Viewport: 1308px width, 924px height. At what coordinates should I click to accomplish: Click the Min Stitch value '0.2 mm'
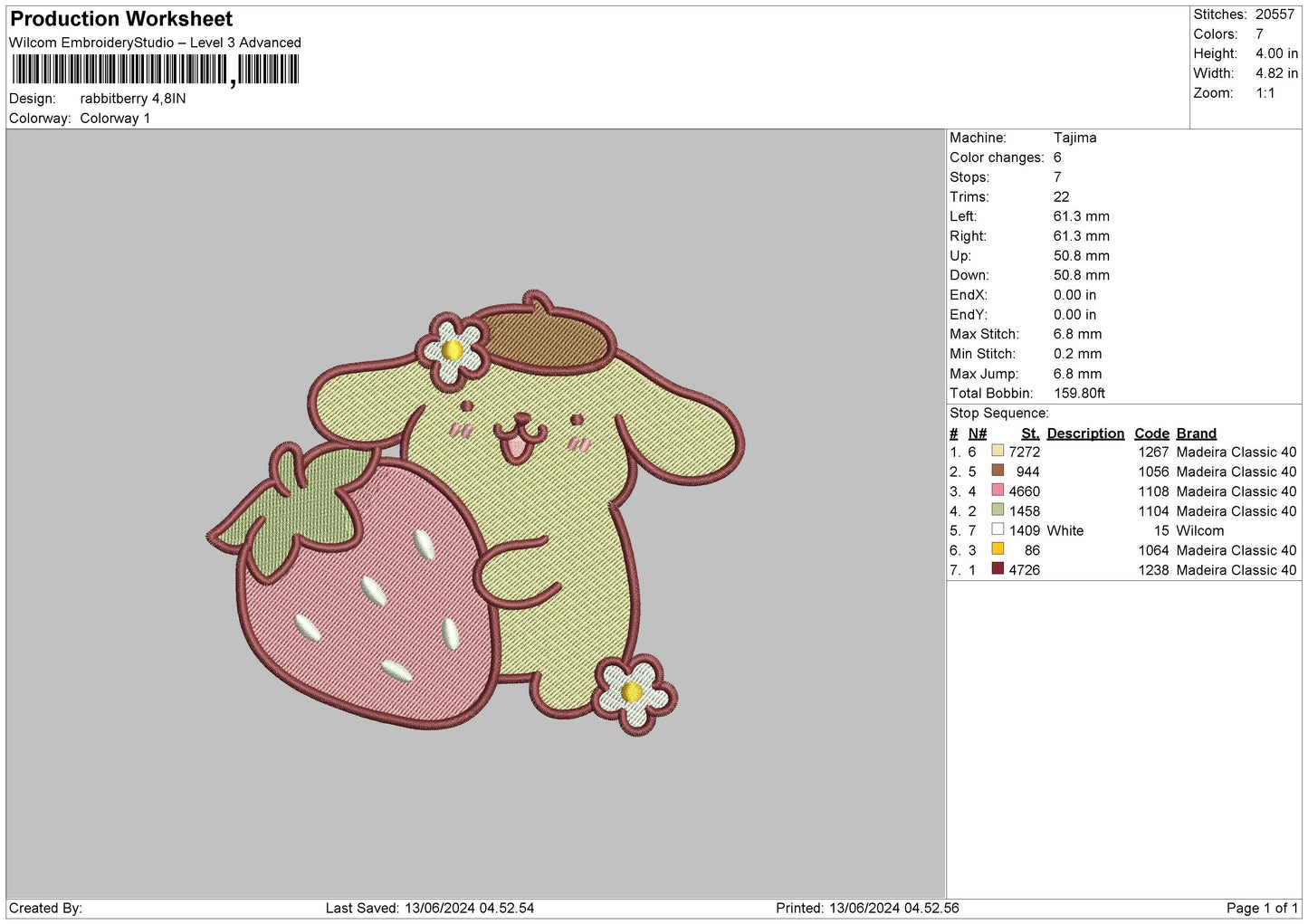pyautogui.click(x=1077, y=354)
